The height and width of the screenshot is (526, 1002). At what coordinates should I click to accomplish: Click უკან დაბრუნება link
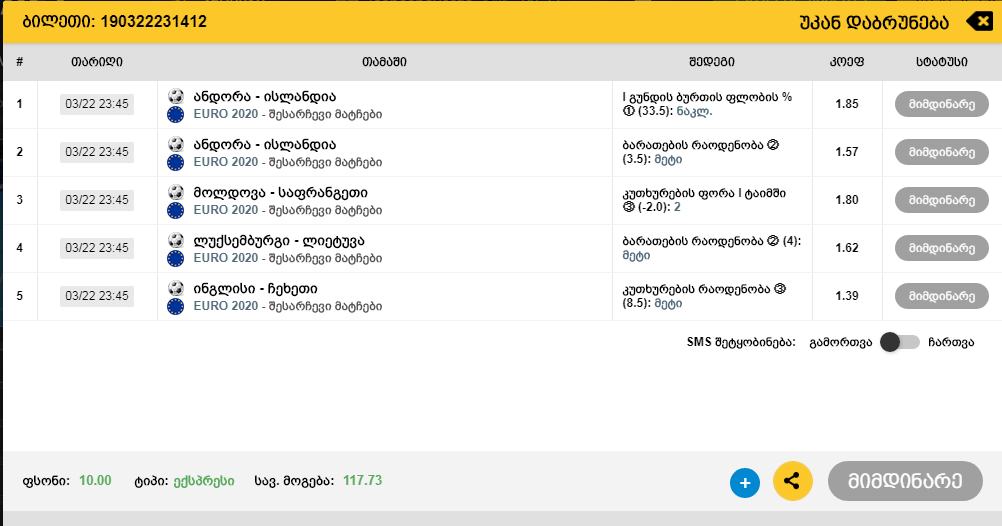[874, 22]
